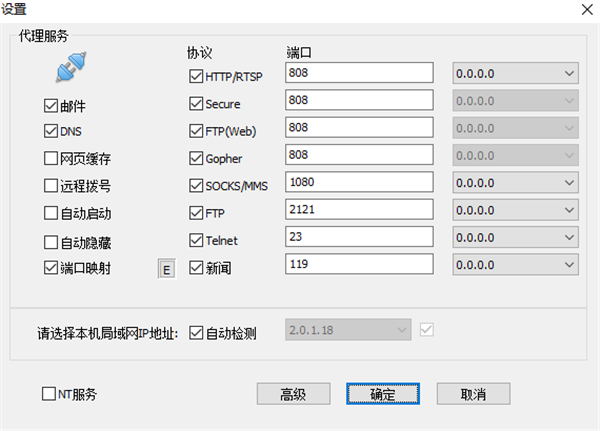Click the 取消 button

click(473, 394)
